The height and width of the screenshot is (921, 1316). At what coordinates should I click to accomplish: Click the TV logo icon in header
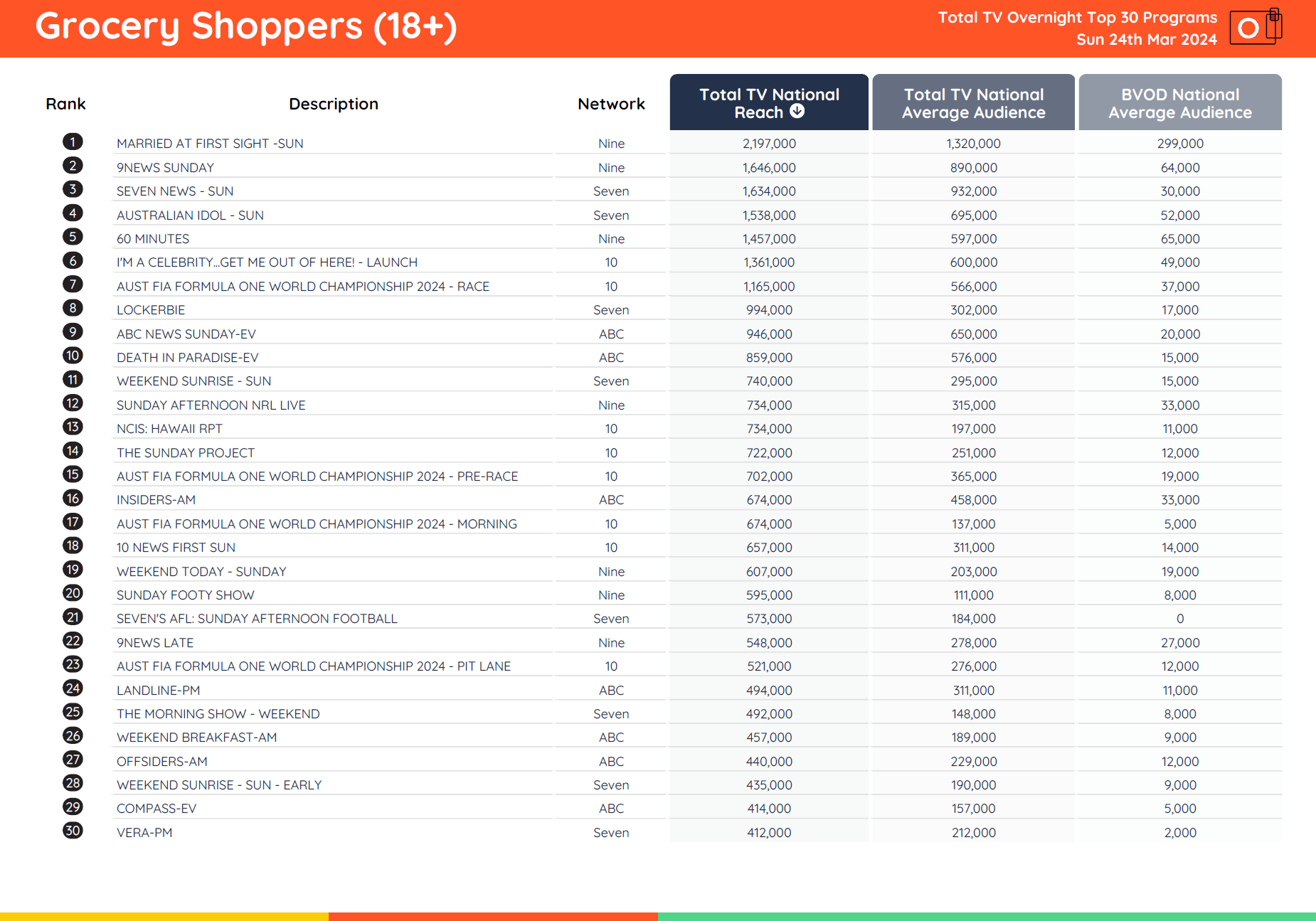(1255, 27)
